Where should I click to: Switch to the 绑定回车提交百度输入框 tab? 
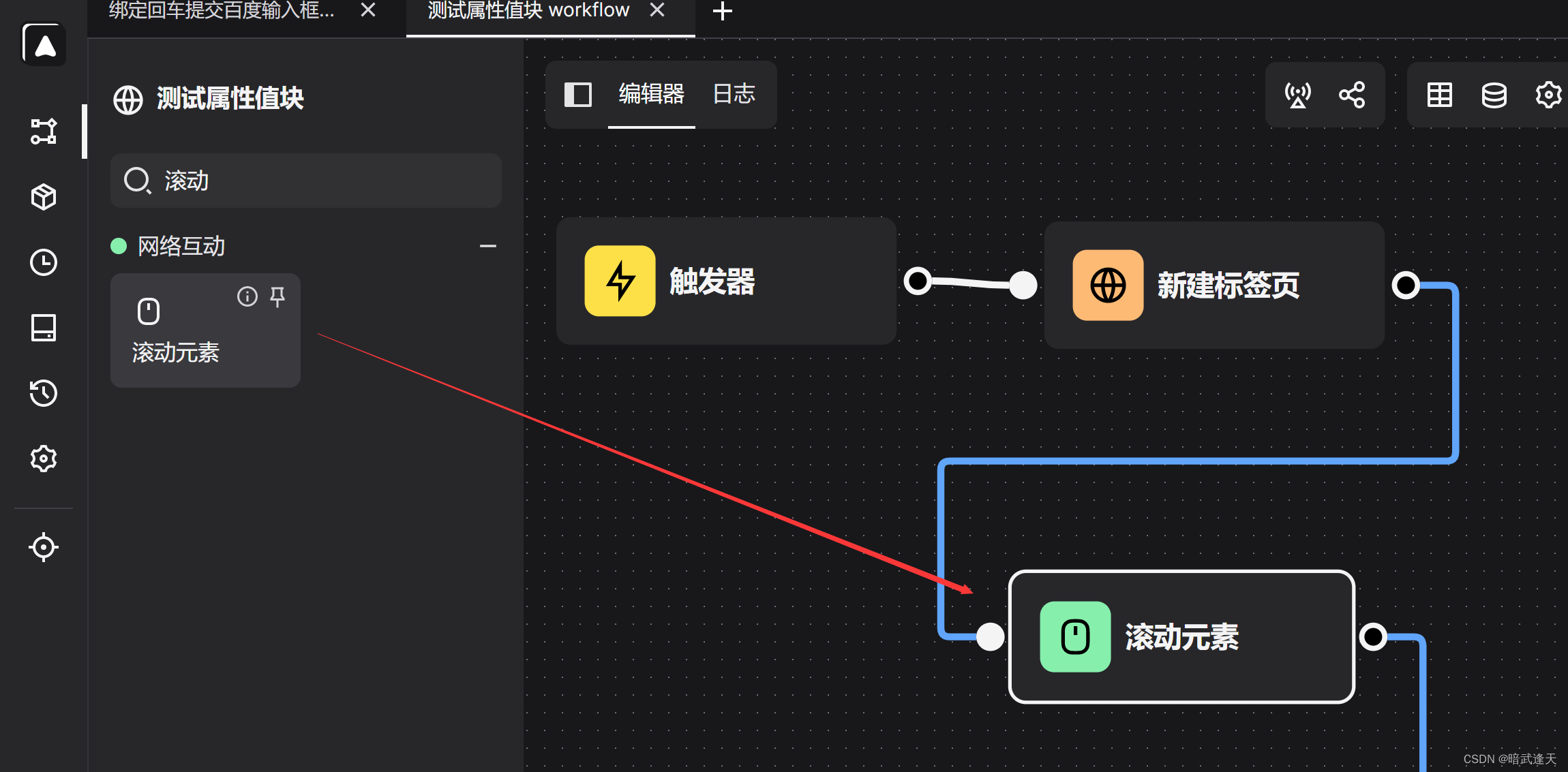(x=222, y=10)
